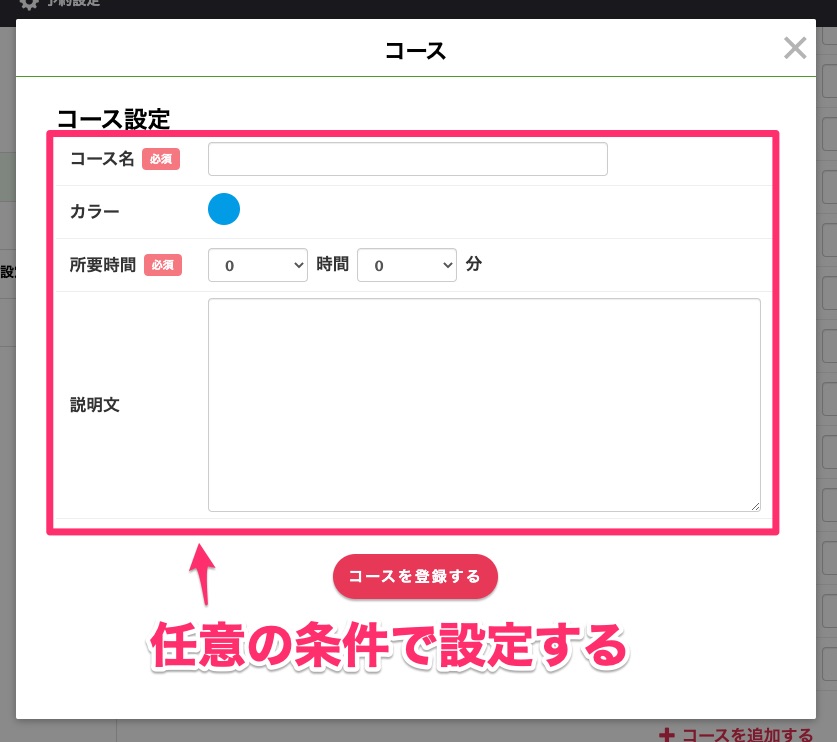Expand the hours dropdown before 時間
This screenshot has width=837, height=742.
point(257,265)
